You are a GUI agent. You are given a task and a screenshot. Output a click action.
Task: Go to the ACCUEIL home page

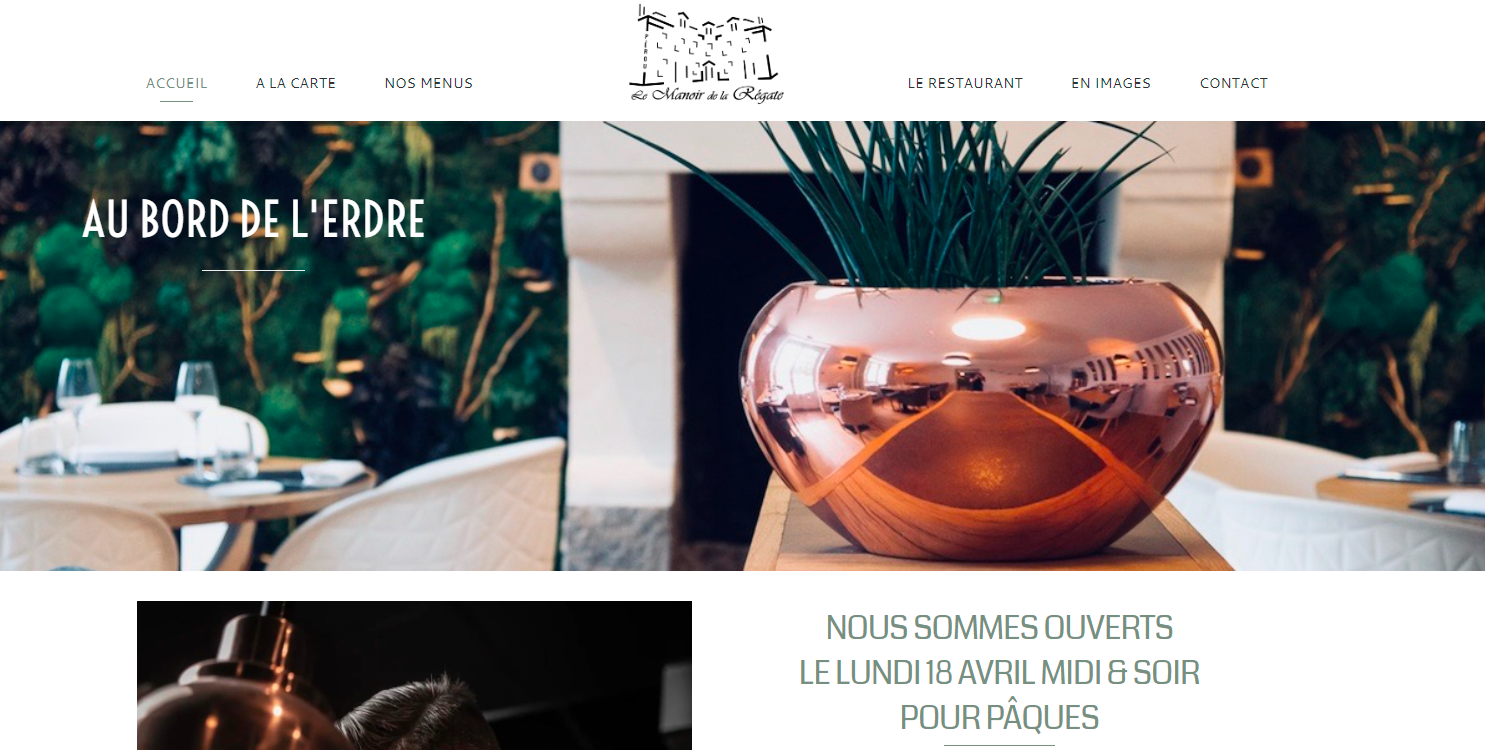tap(177, 83)
